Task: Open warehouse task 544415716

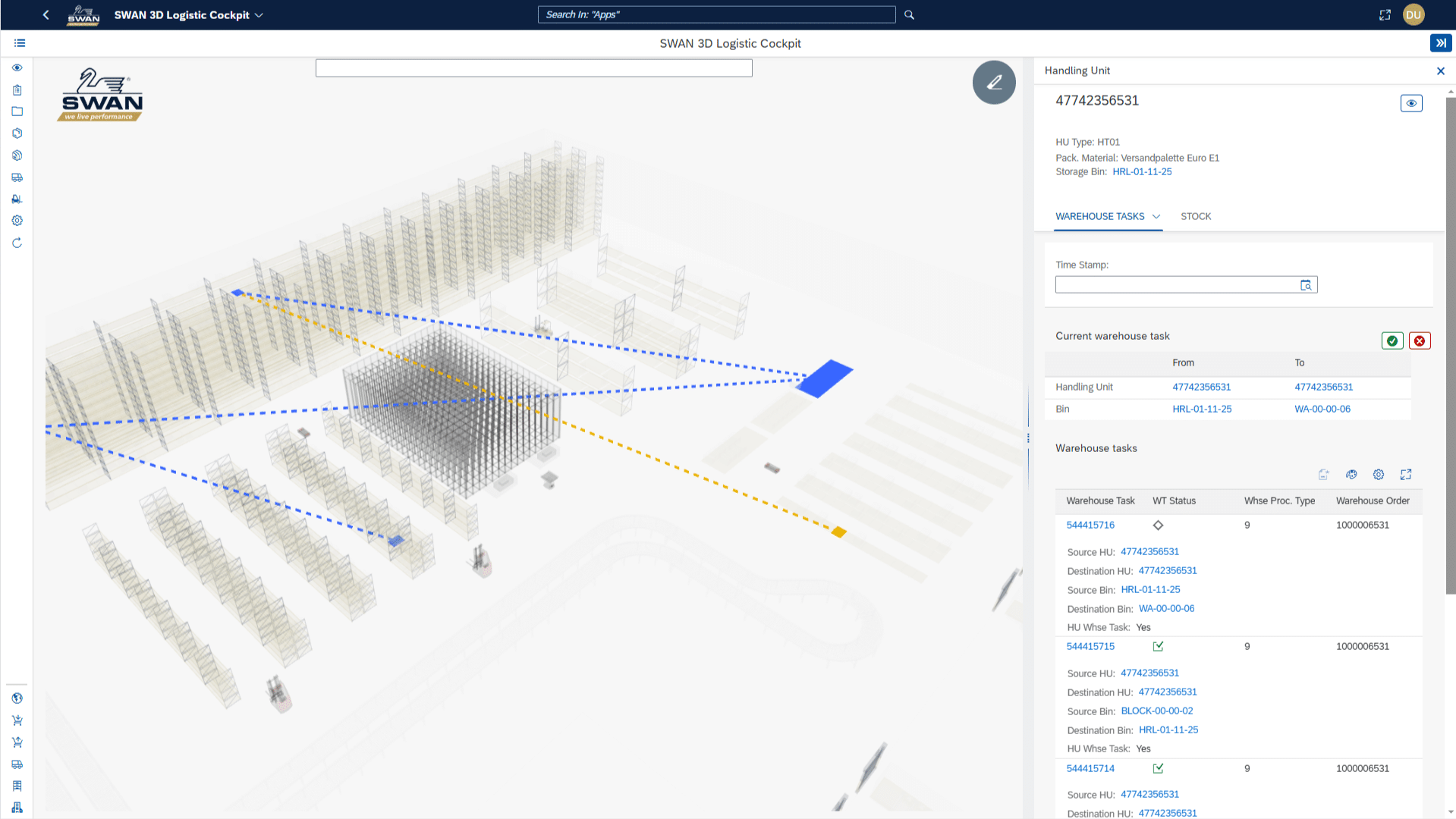Action: [x=1090, y=525]
